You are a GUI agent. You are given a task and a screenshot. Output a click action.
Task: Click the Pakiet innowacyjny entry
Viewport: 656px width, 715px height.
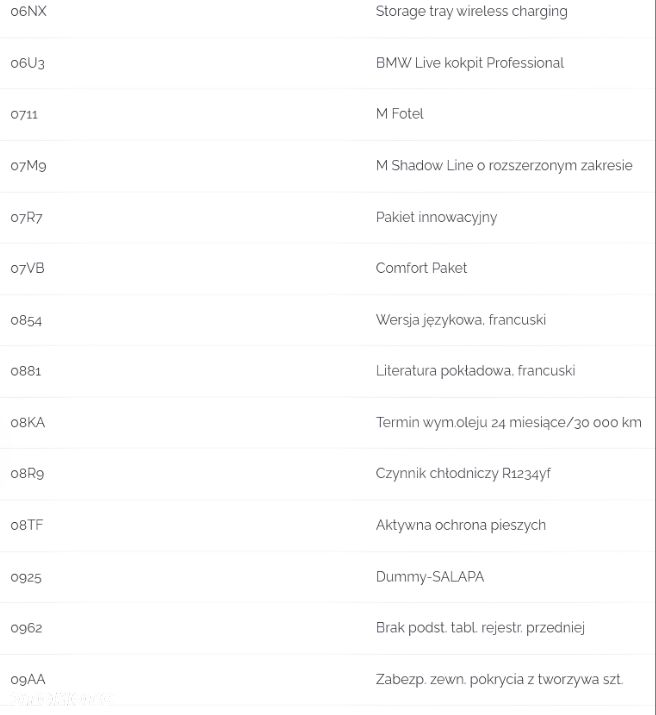coord(436,218)
